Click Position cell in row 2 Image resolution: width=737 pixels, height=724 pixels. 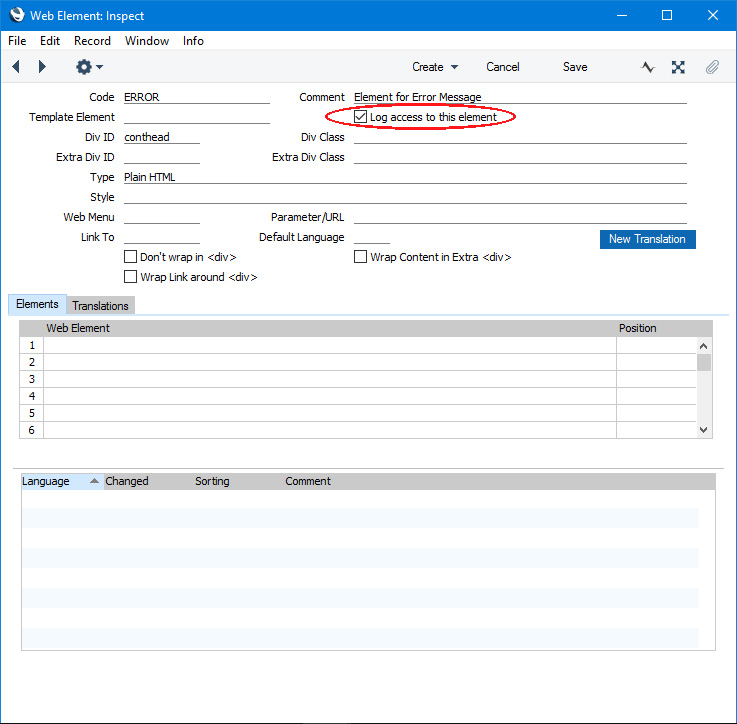pos(656,362)
